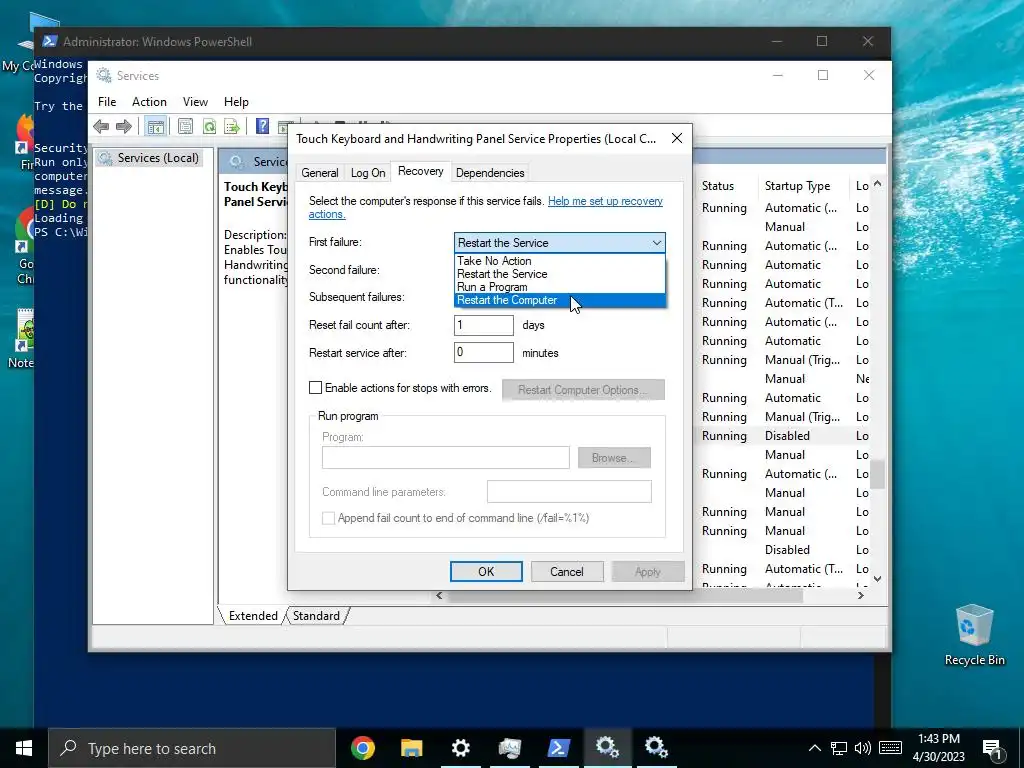Click the Back arrow in Services toolbar
This screenshot has height=768, width=1024.
(x=101, y=126)
